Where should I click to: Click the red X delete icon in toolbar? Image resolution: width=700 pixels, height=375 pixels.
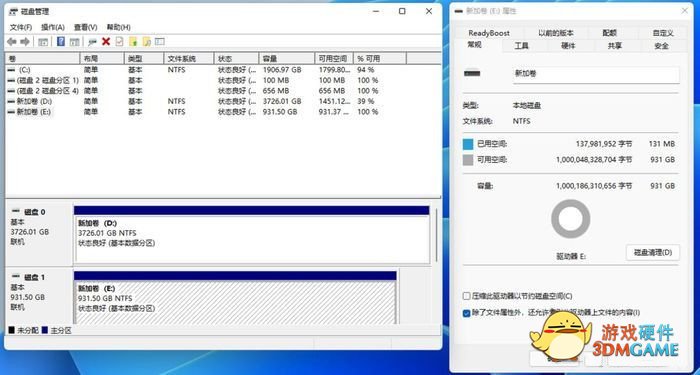pyautogui.click(x=106, y=42)
